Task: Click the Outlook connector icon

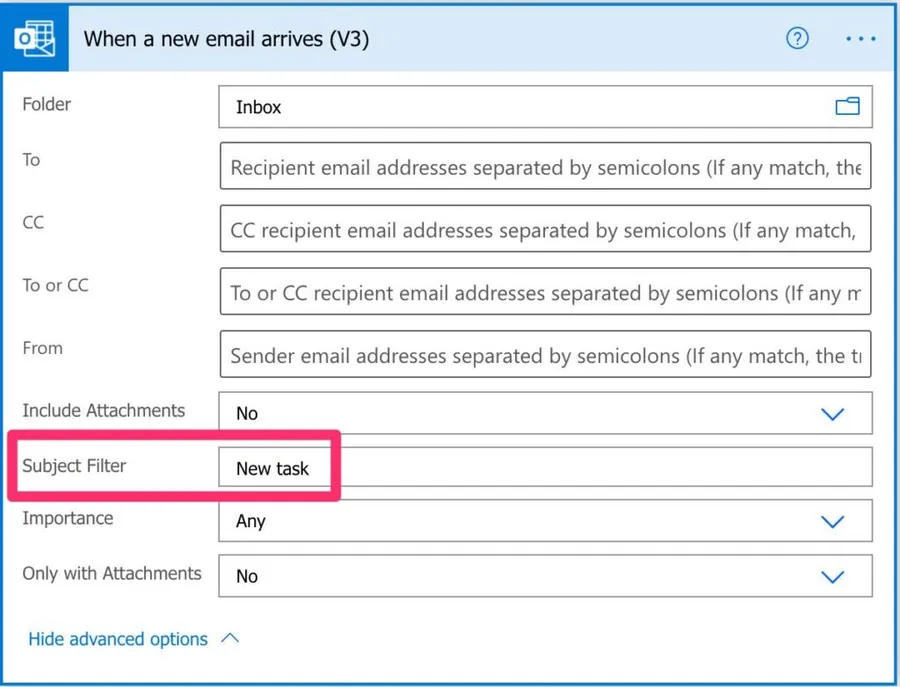Action: pyautogui.click(x=36, y=39)
